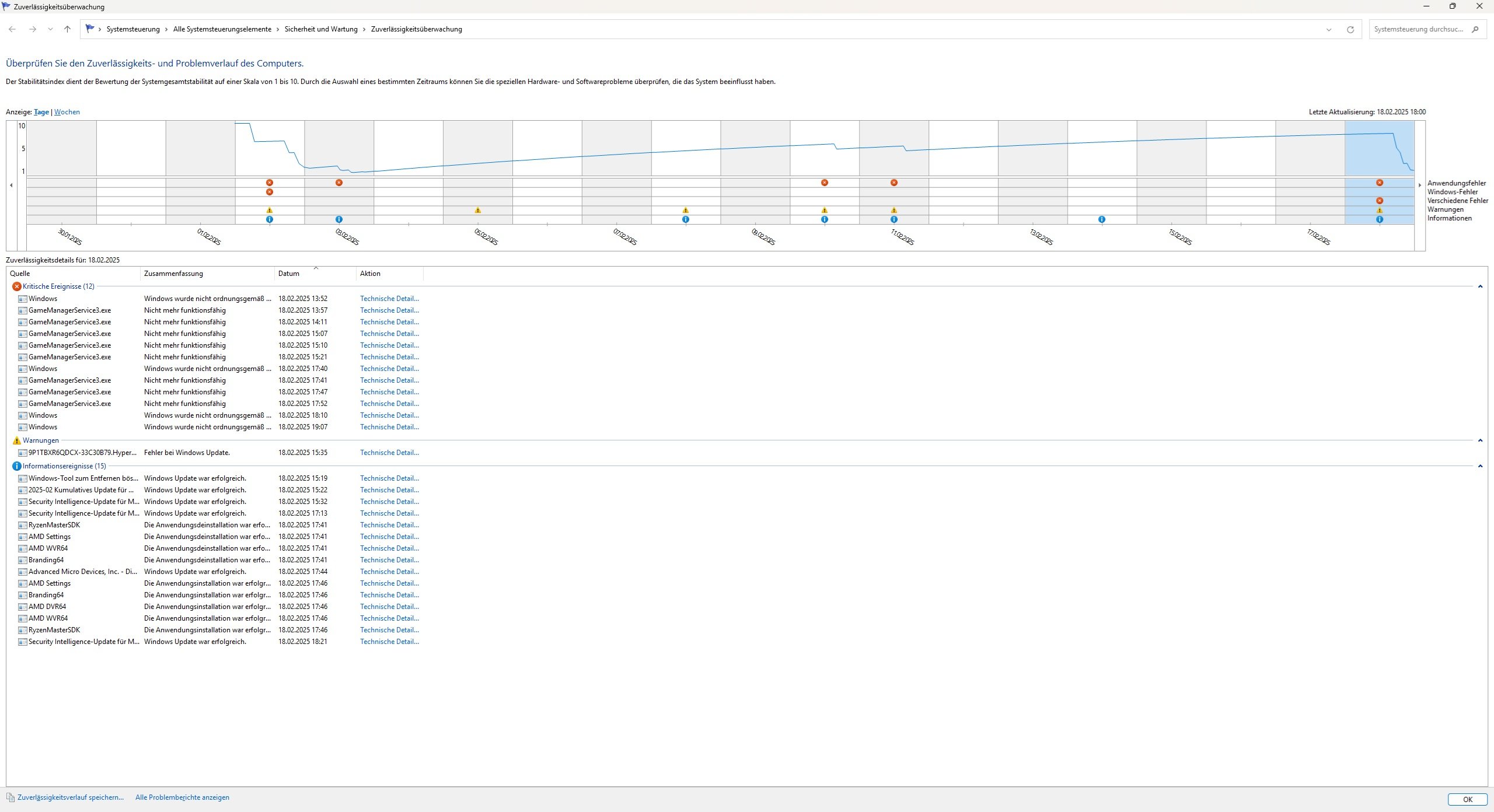Go up one level with the up arrow
This screenshot has width=1494, height=812.
pos(67,29)
